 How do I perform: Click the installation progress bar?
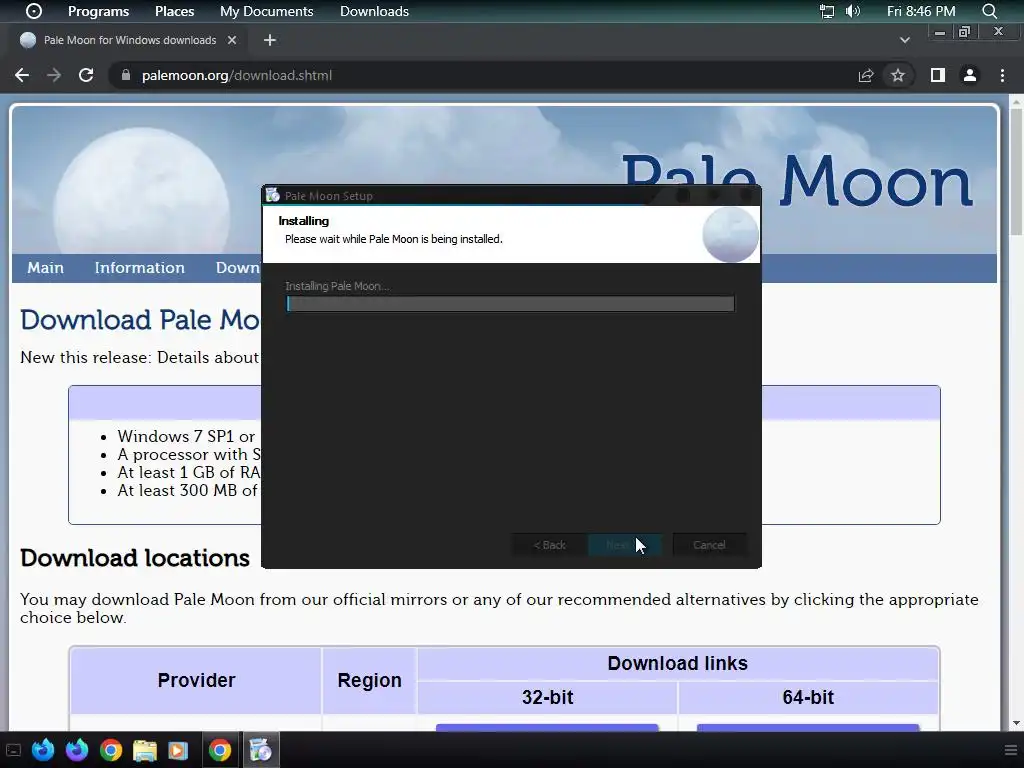(510, 304)
